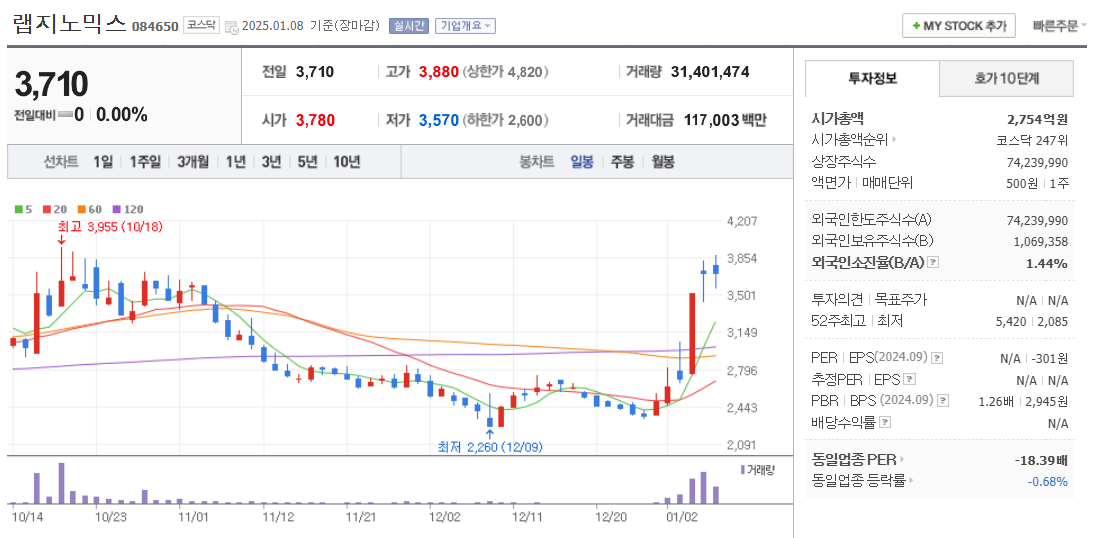
Task: Click the 52주최고 최저 value 5,420 | 2,085
Action: point(1033,322)
